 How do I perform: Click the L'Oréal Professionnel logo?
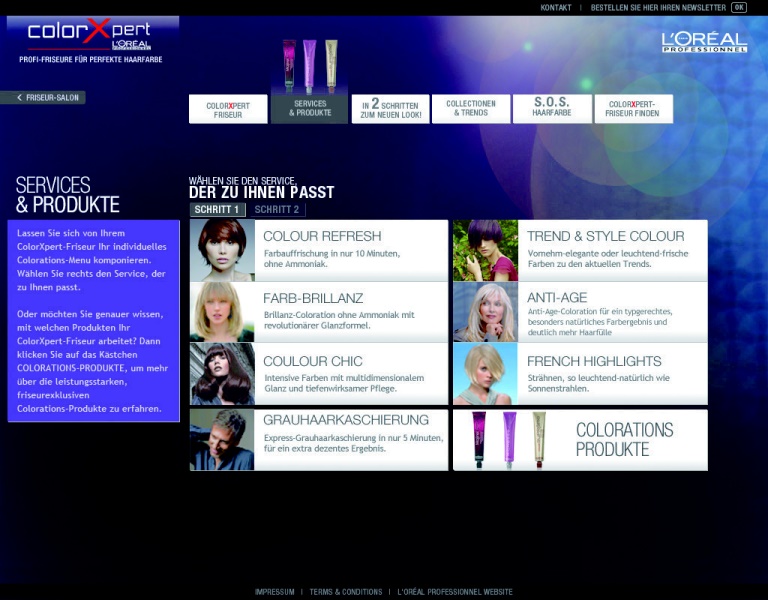(704, 42)
